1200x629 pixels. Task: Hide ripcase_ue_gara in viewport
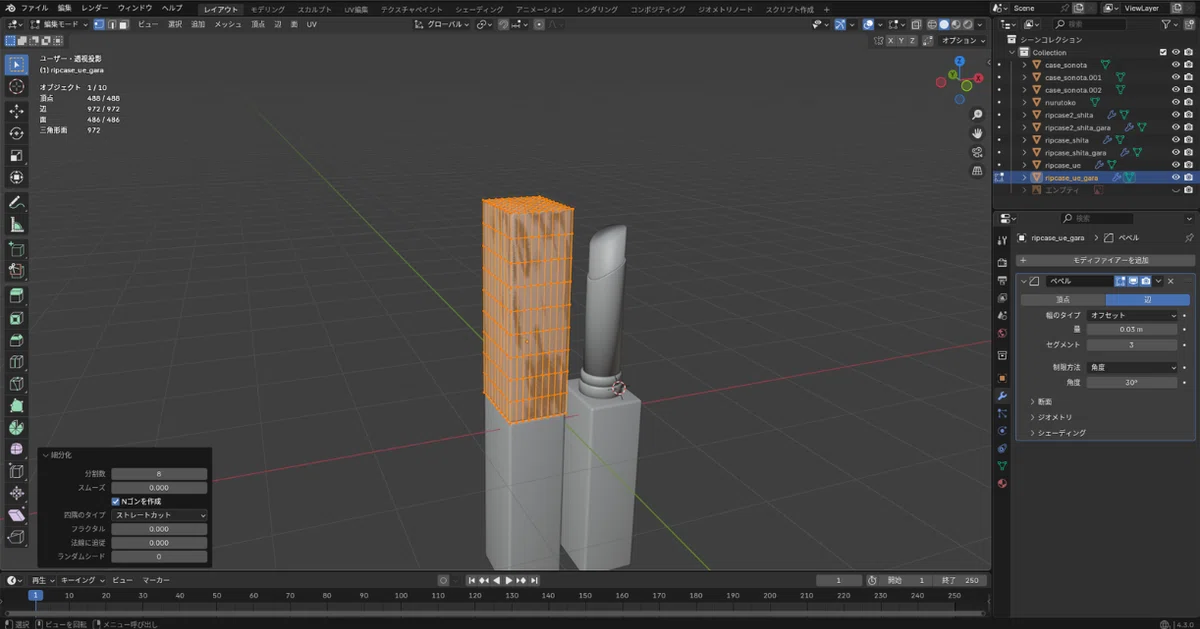(x=1176, y=177)
